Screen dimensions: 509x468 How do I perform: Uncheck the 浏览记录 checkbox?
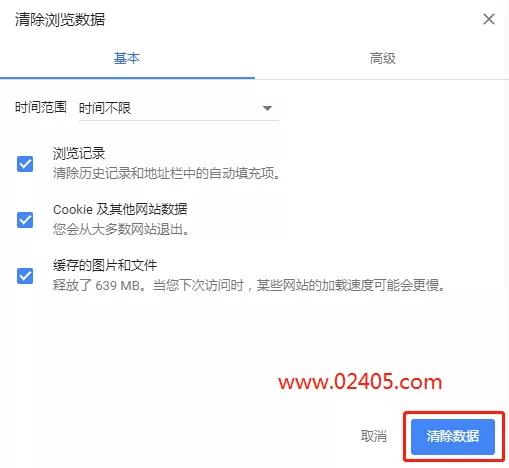tap(25, 164)
